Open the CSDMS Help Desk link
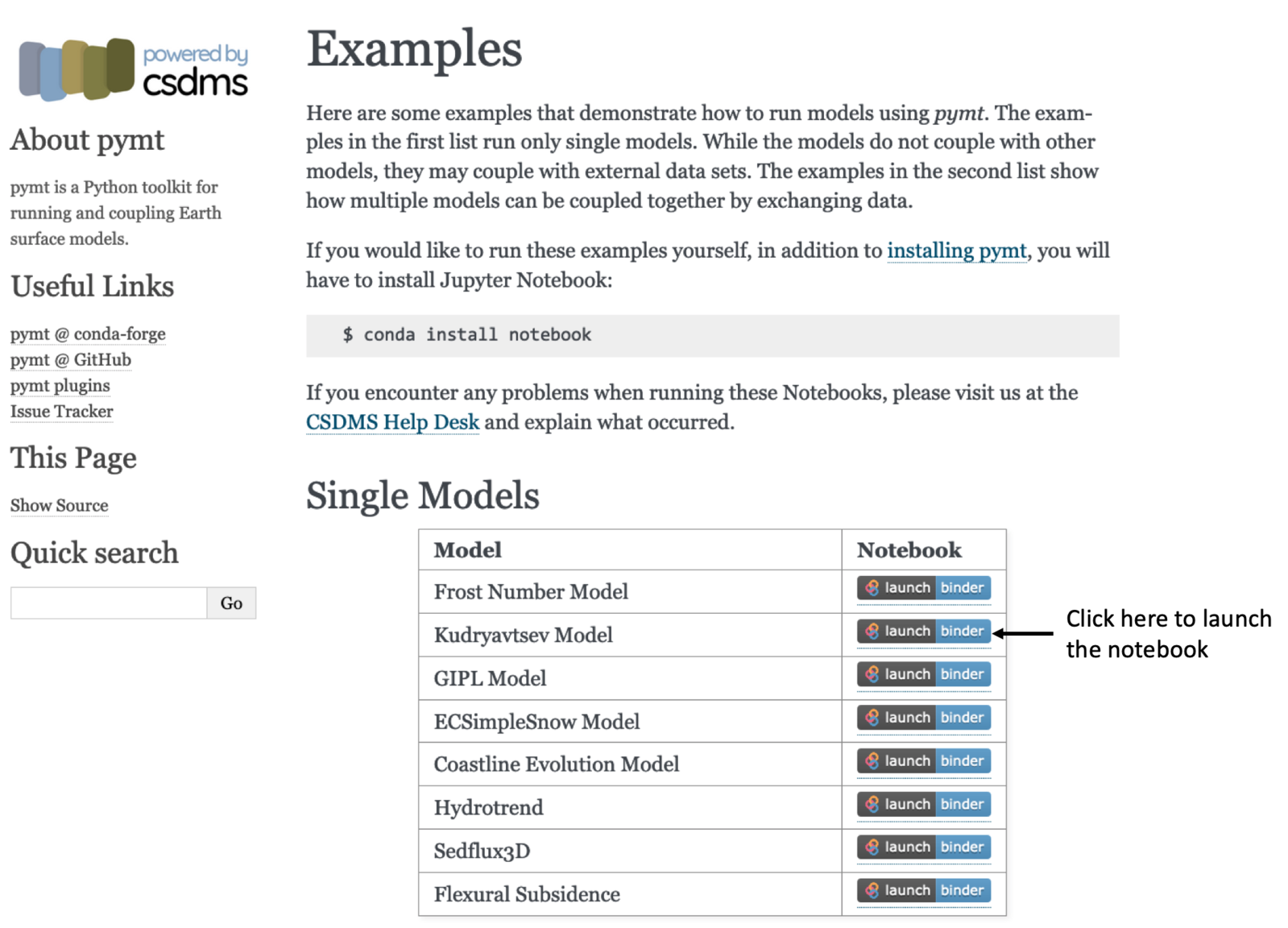 (392, 422)
